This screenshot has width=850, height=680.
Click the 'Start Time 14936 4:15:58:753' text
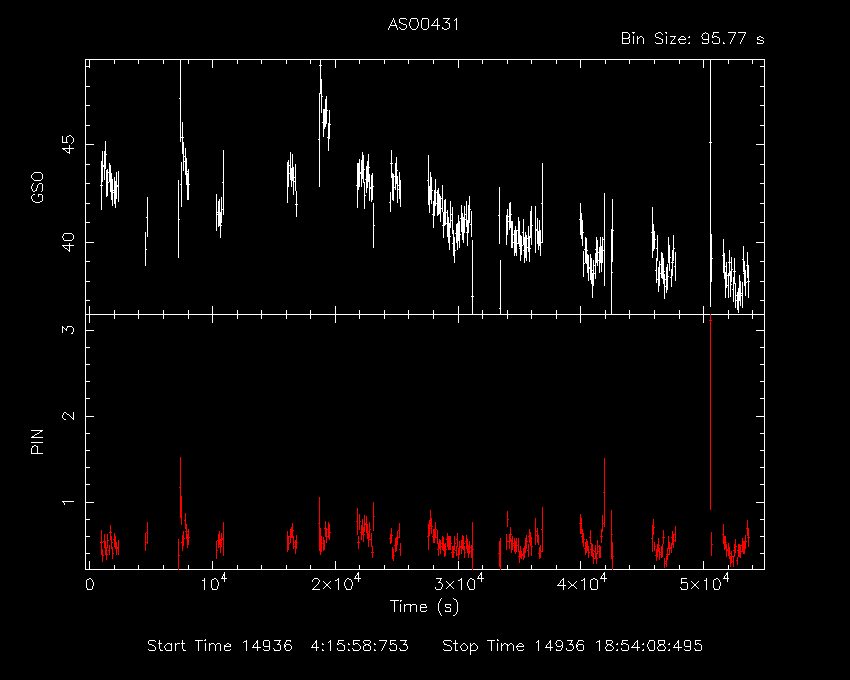pos(278,646)
